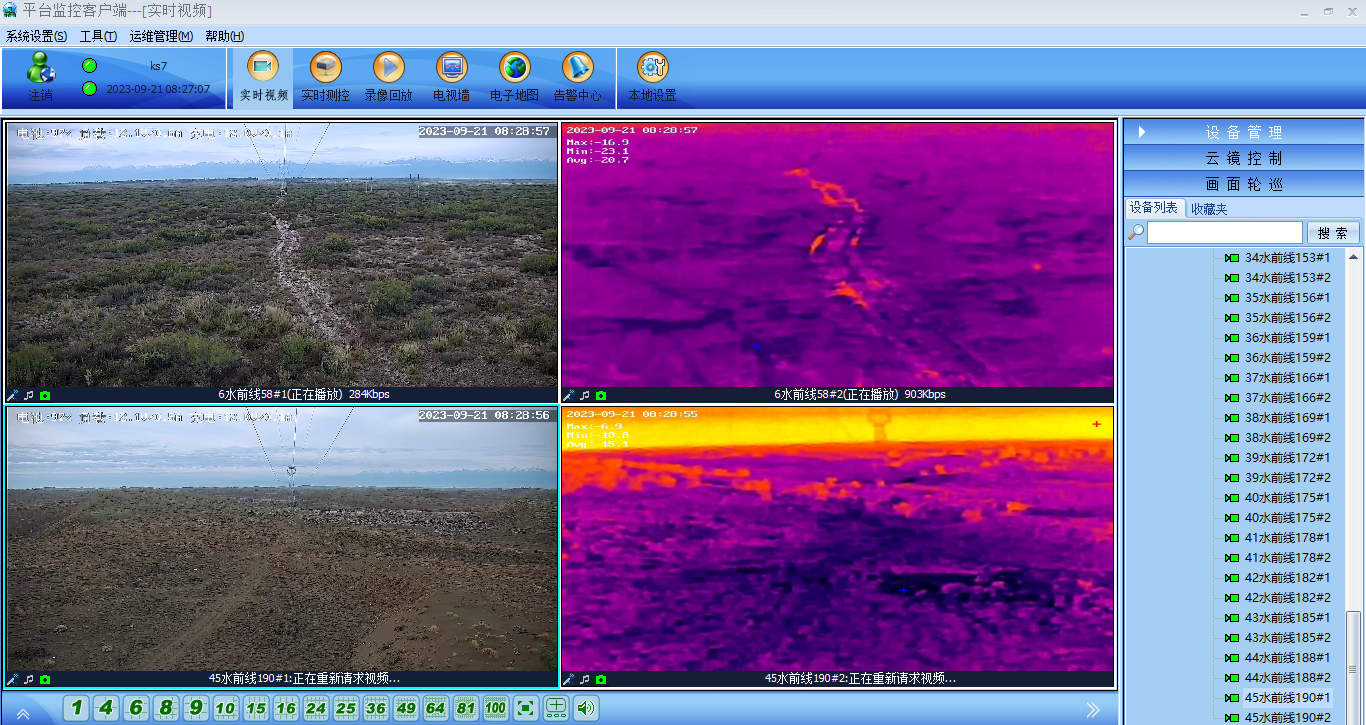
Task: Select device 40水前线175#2 in list
Action: point(1287,518)
